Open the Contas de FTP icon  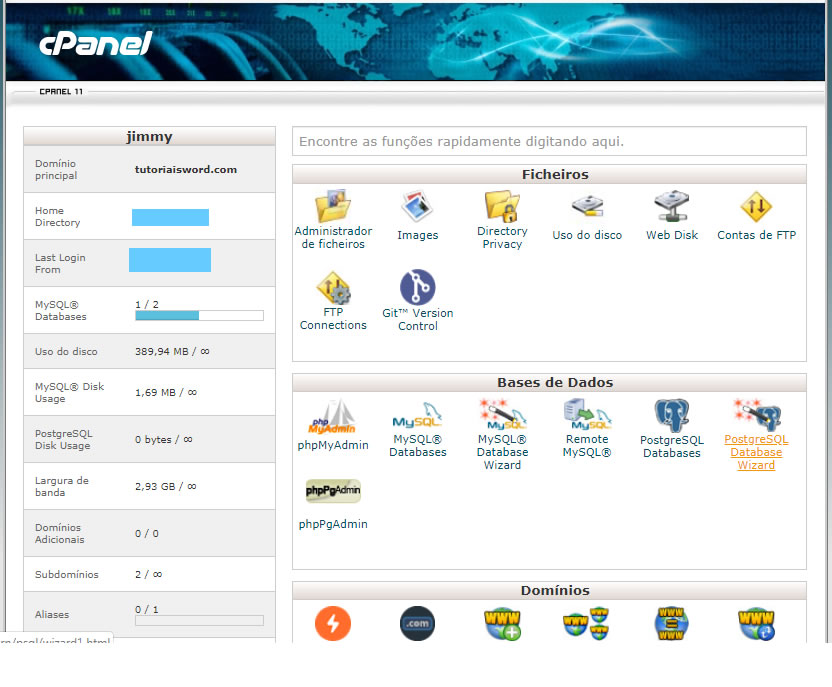click(756, 207)
